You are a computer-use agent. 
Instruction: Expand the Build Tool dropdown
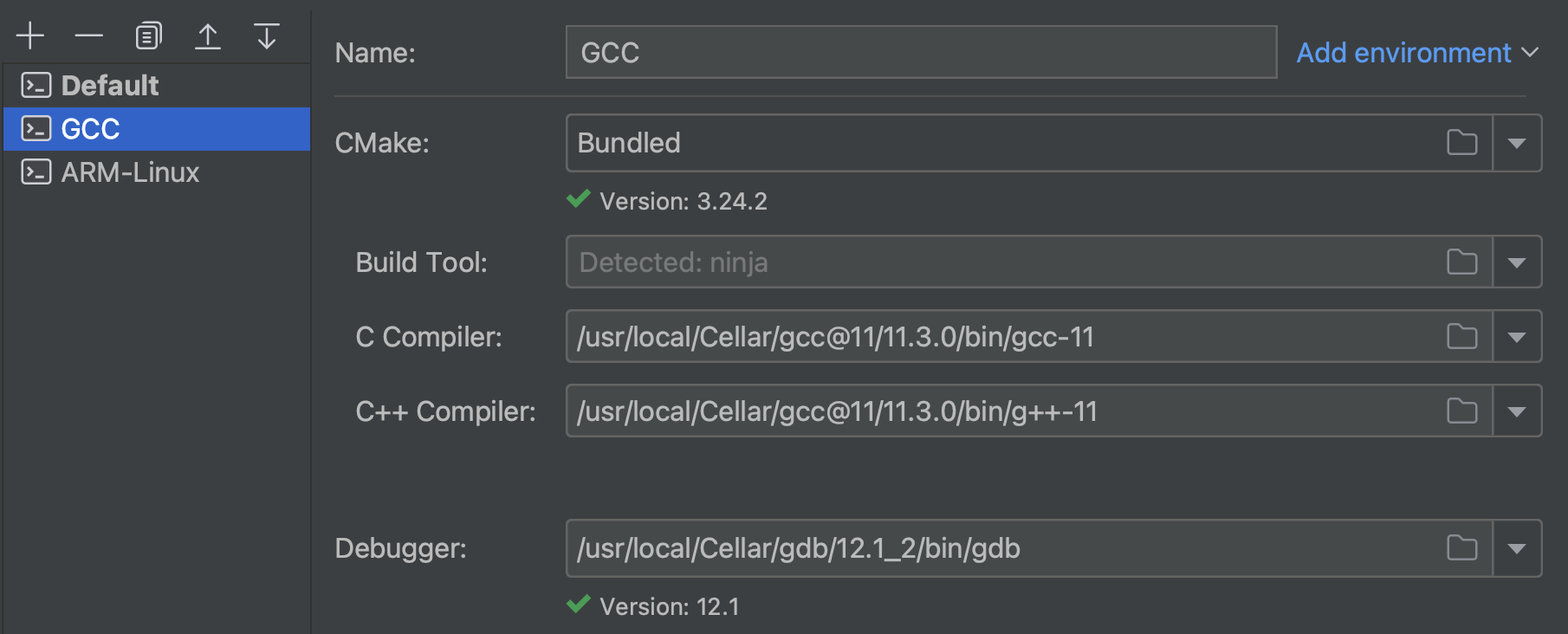(x=1516, y=262)
